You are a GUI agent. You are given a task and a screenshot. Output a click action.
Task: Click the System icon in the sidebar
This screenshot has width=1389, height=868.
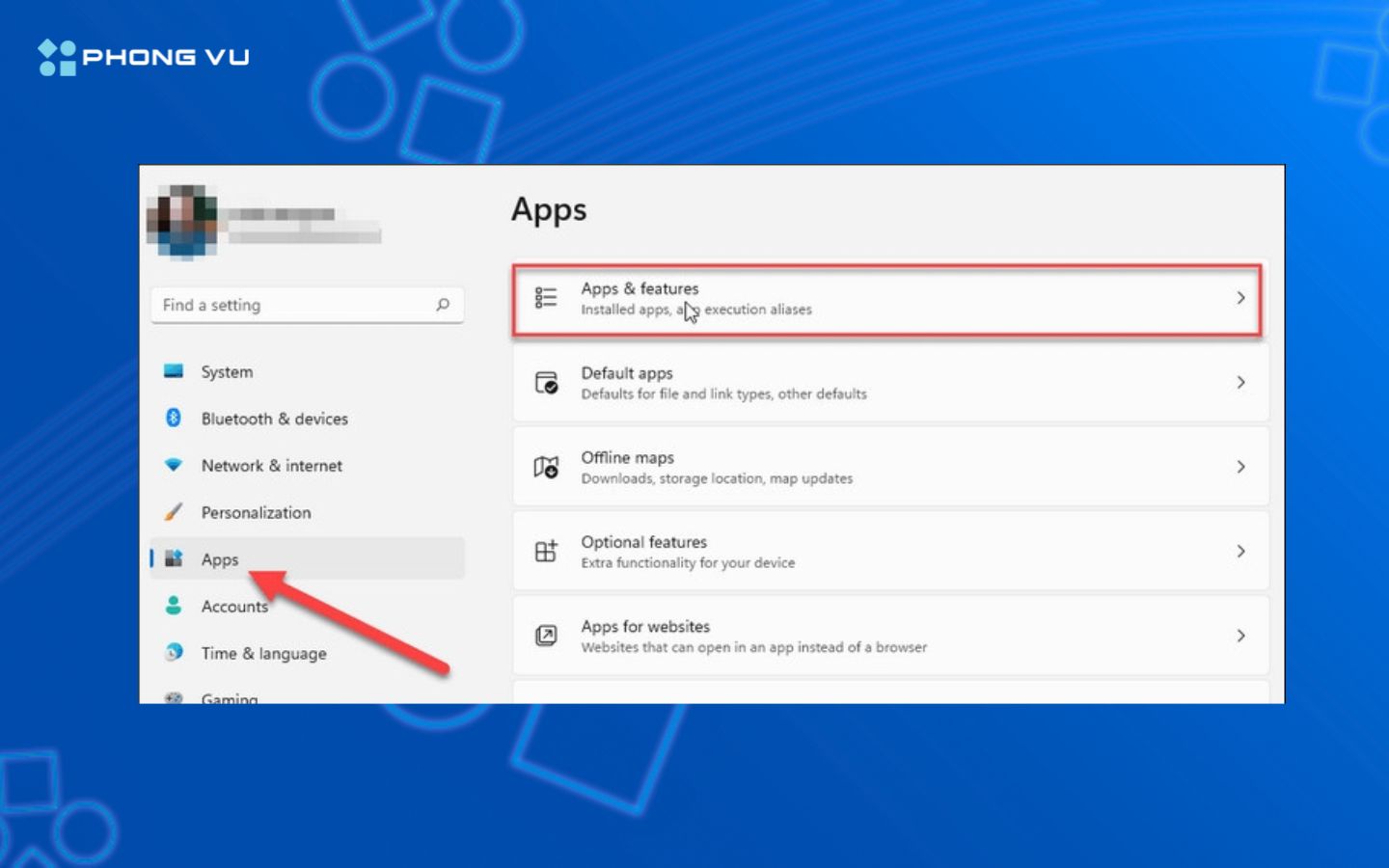coord(174,371)
